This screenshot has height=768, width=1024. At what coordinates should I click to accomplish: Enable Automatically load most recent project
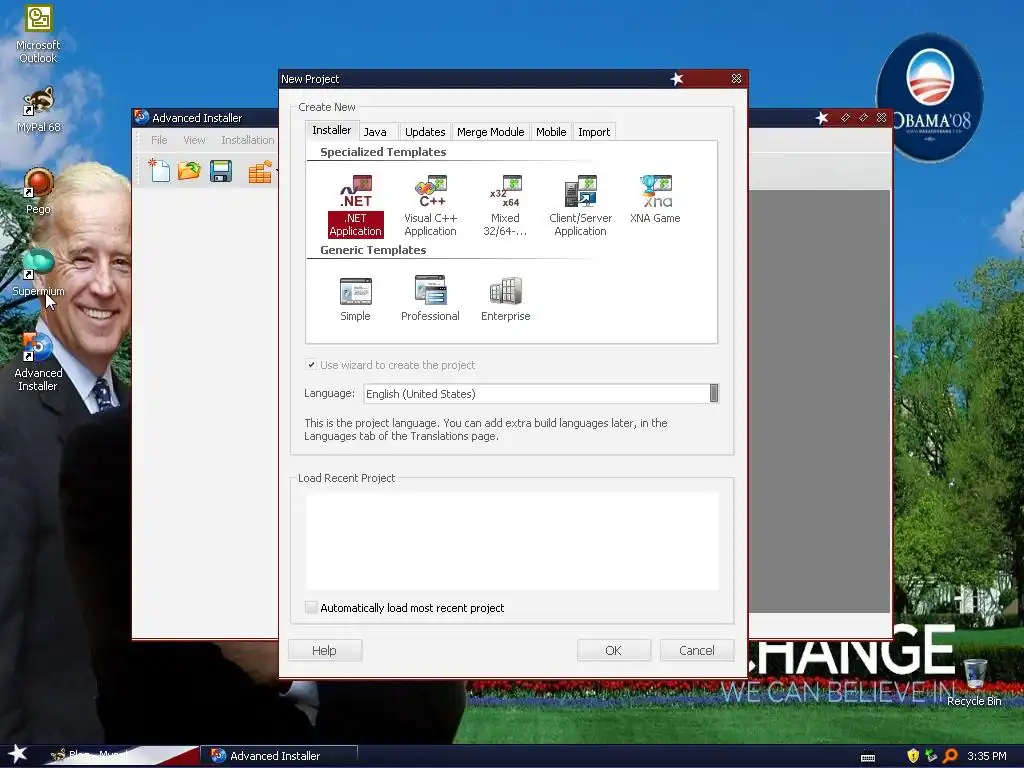pyautogui.click(x=312, y=607)
